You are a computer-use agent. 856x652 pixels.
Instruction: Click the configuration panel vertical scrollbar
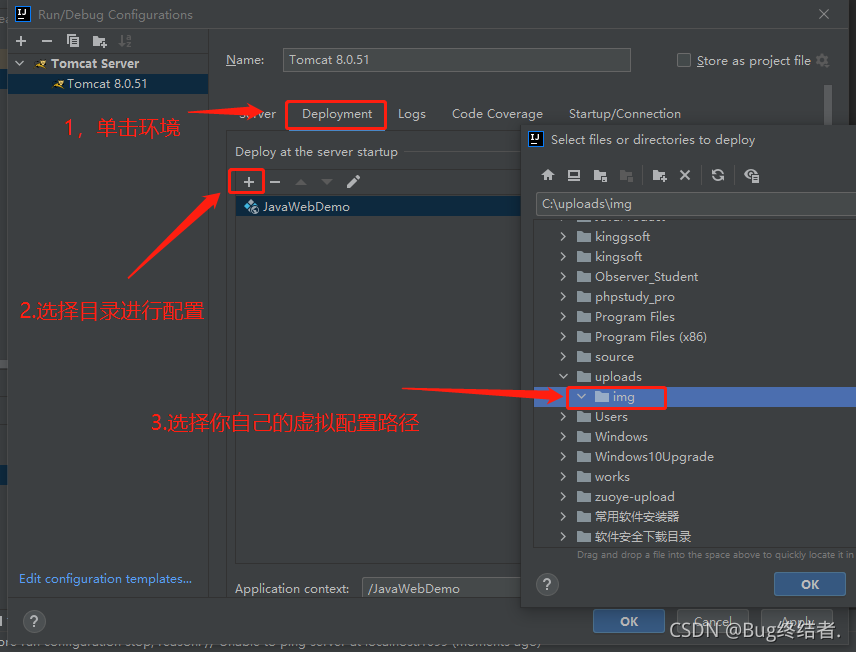point(828,105)
